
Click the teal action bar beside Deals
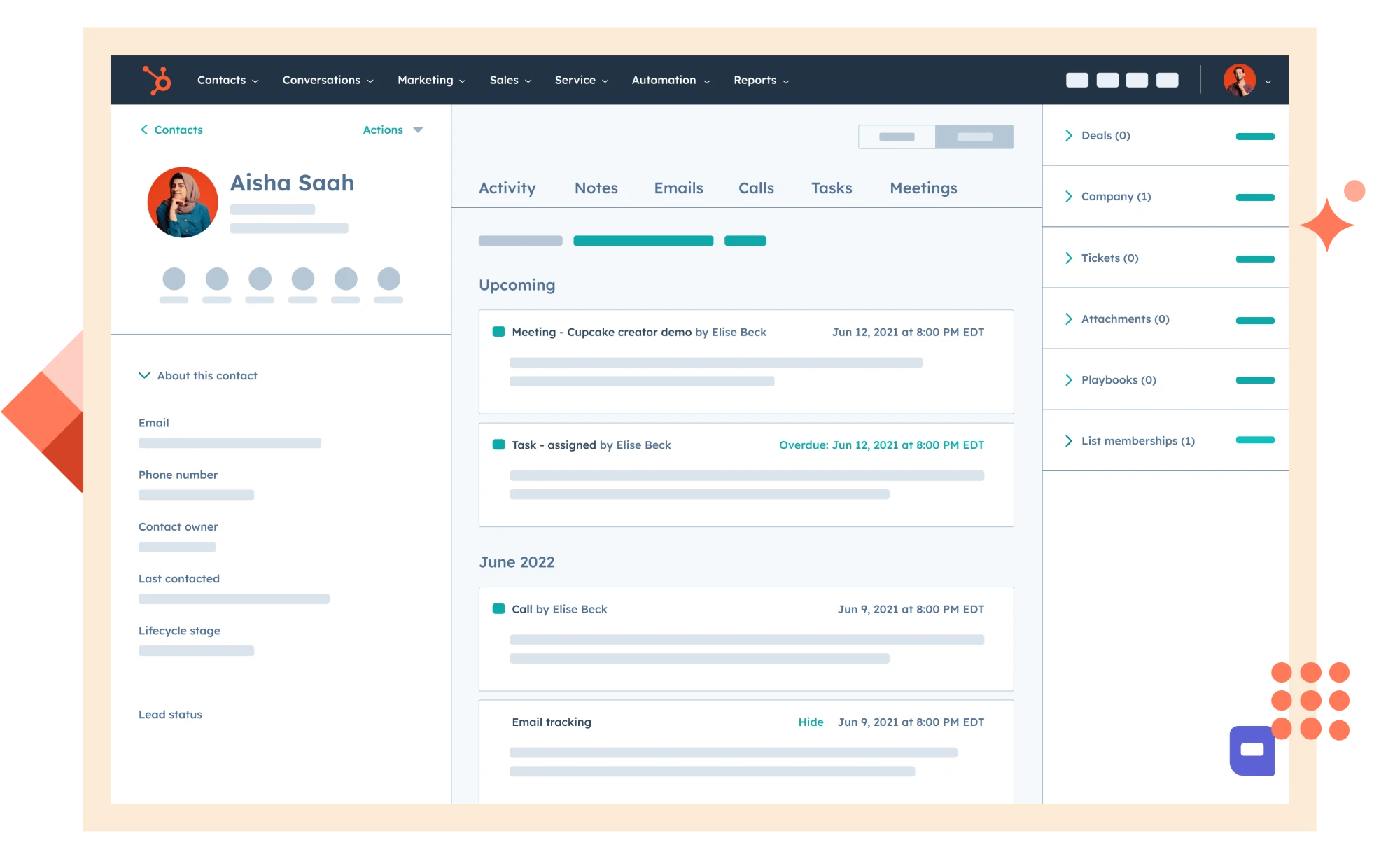[x=1255, y=136]
